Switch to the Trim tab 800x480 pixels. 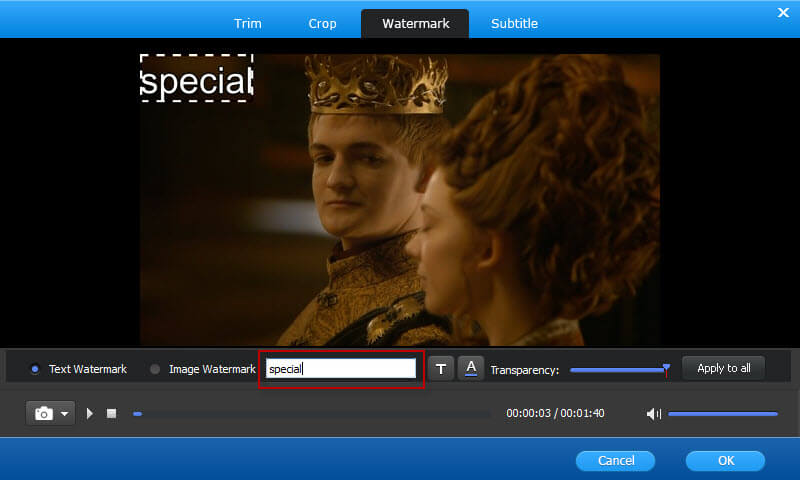tap(247, 23)
